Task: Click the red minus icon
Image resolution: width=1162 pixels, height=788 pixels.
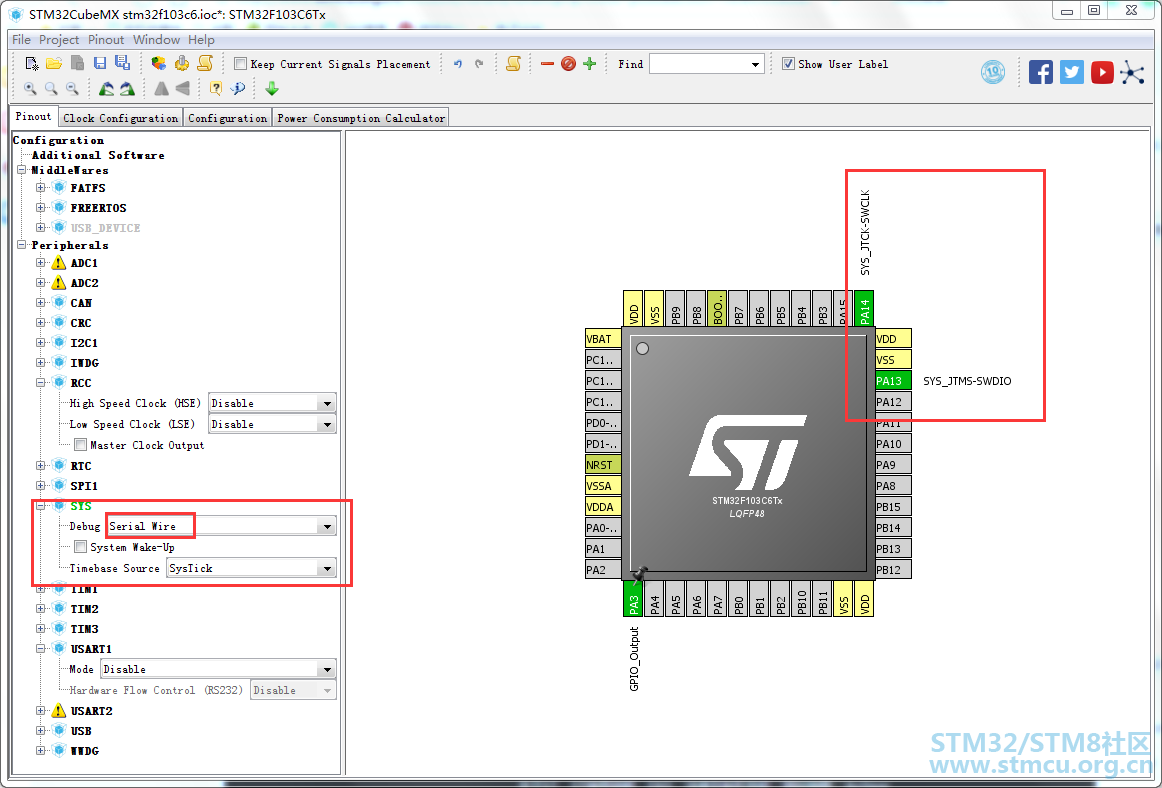Action: [548, 64]
